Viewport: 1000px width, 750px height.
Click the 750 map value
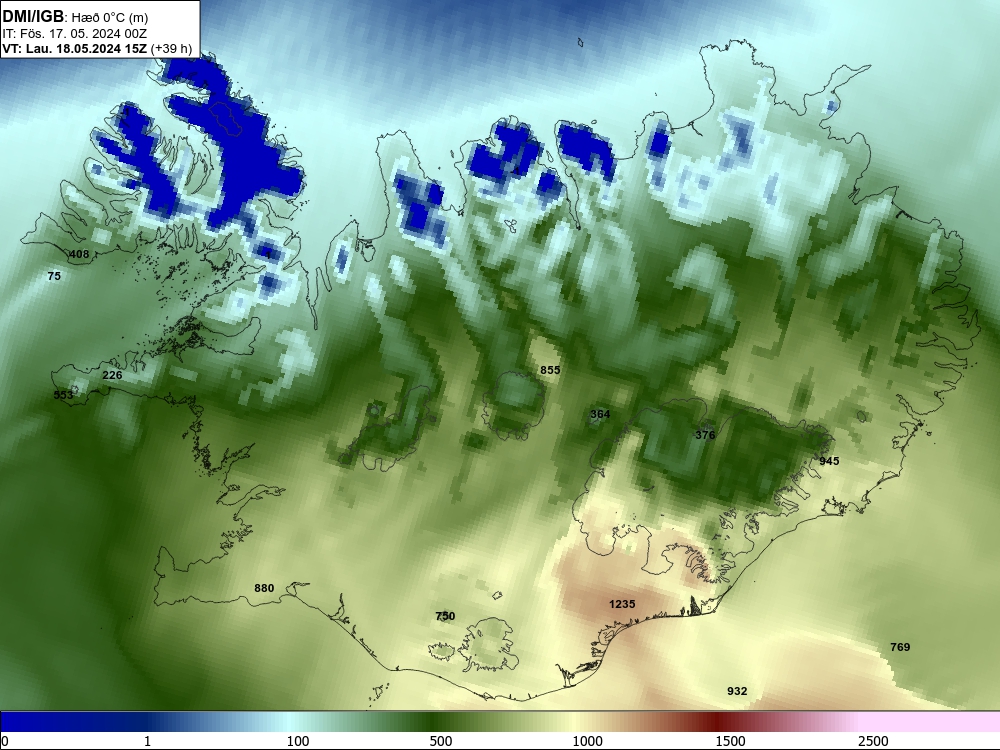click(445, 615)
